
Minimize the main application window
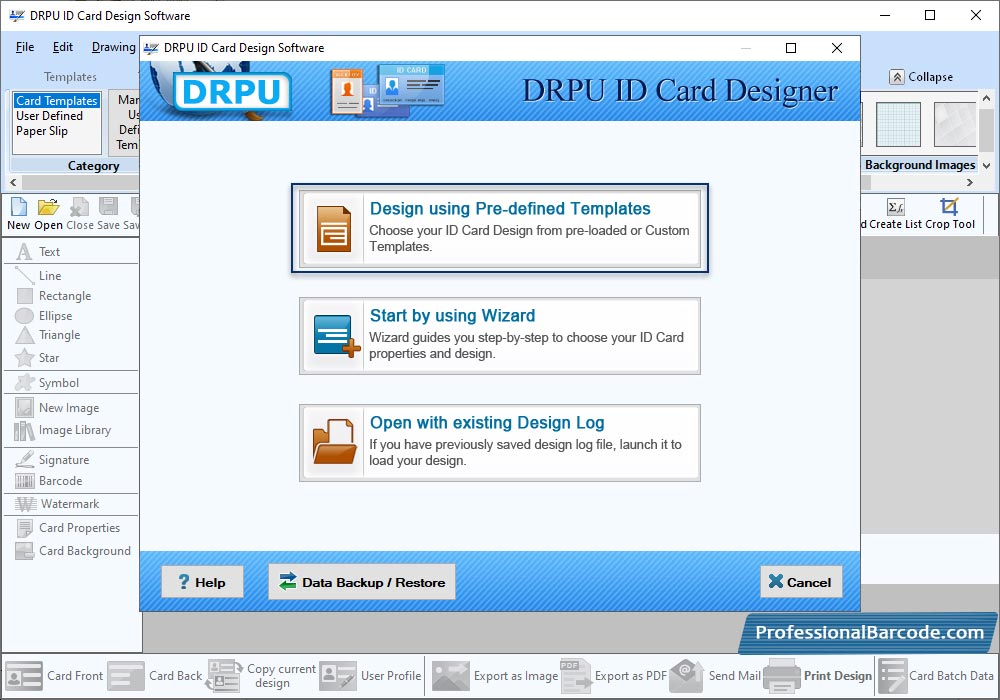885,15
